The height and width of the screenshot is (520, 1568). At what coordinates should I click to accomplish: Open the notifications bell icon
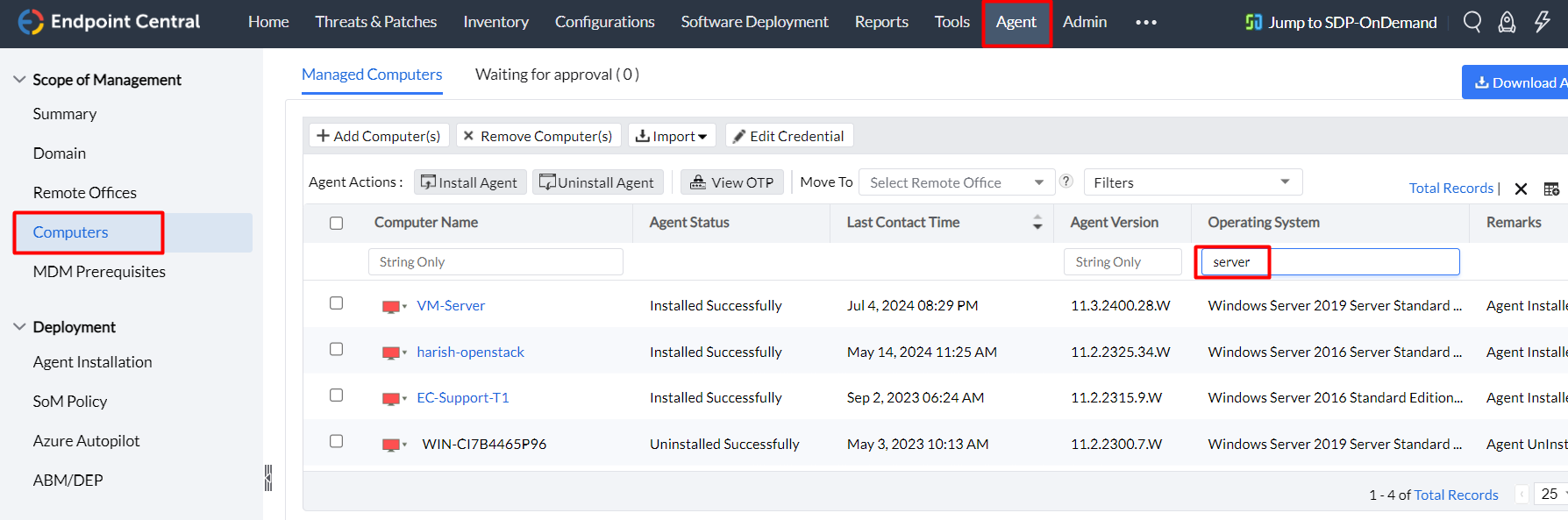click(1507, 22)
